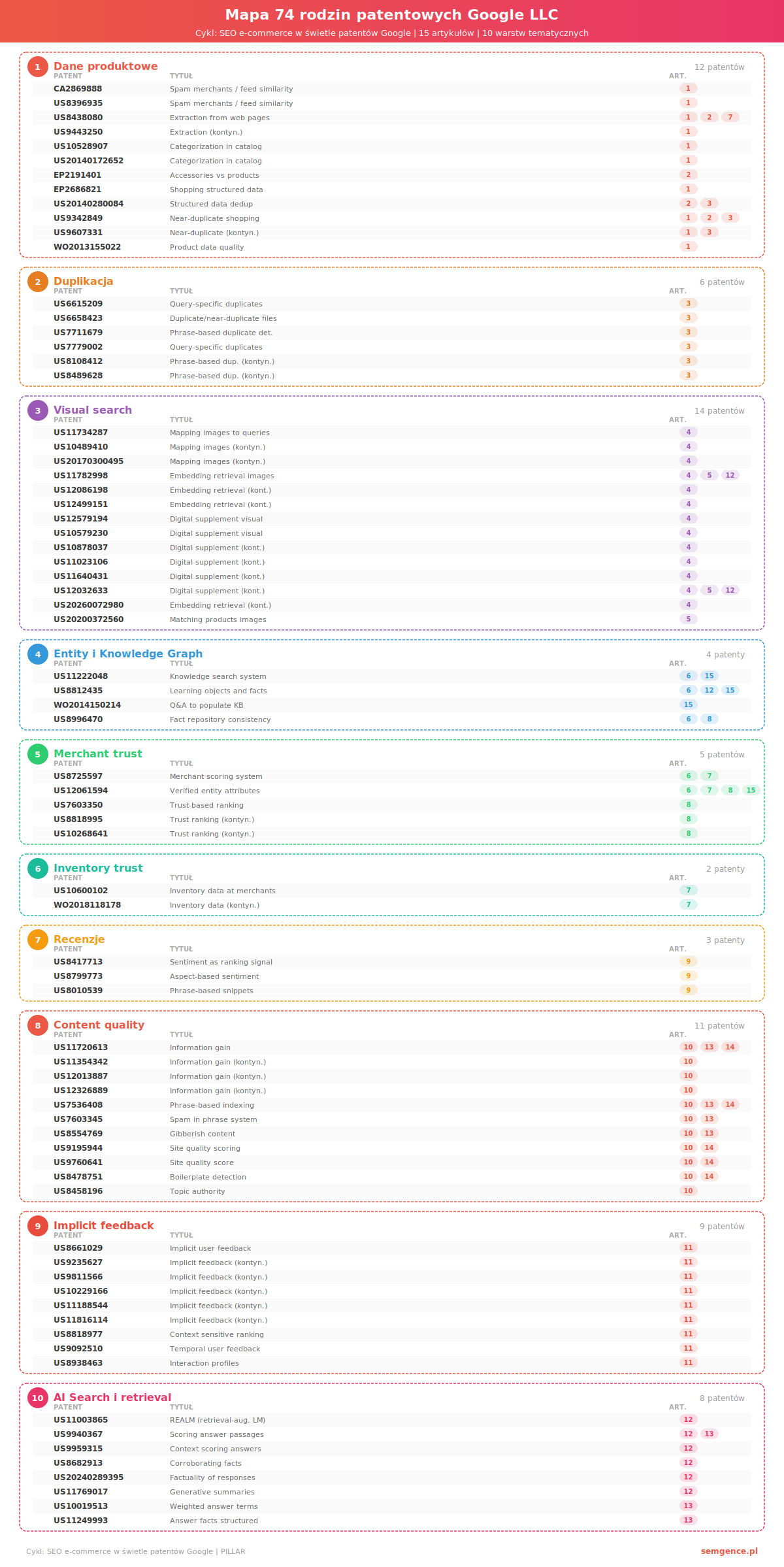This screenshot has width=784, height=1567.
Task: Click article badge 12 in the US11782998 row
Action: pyautogui.click(x=730, y=475)
